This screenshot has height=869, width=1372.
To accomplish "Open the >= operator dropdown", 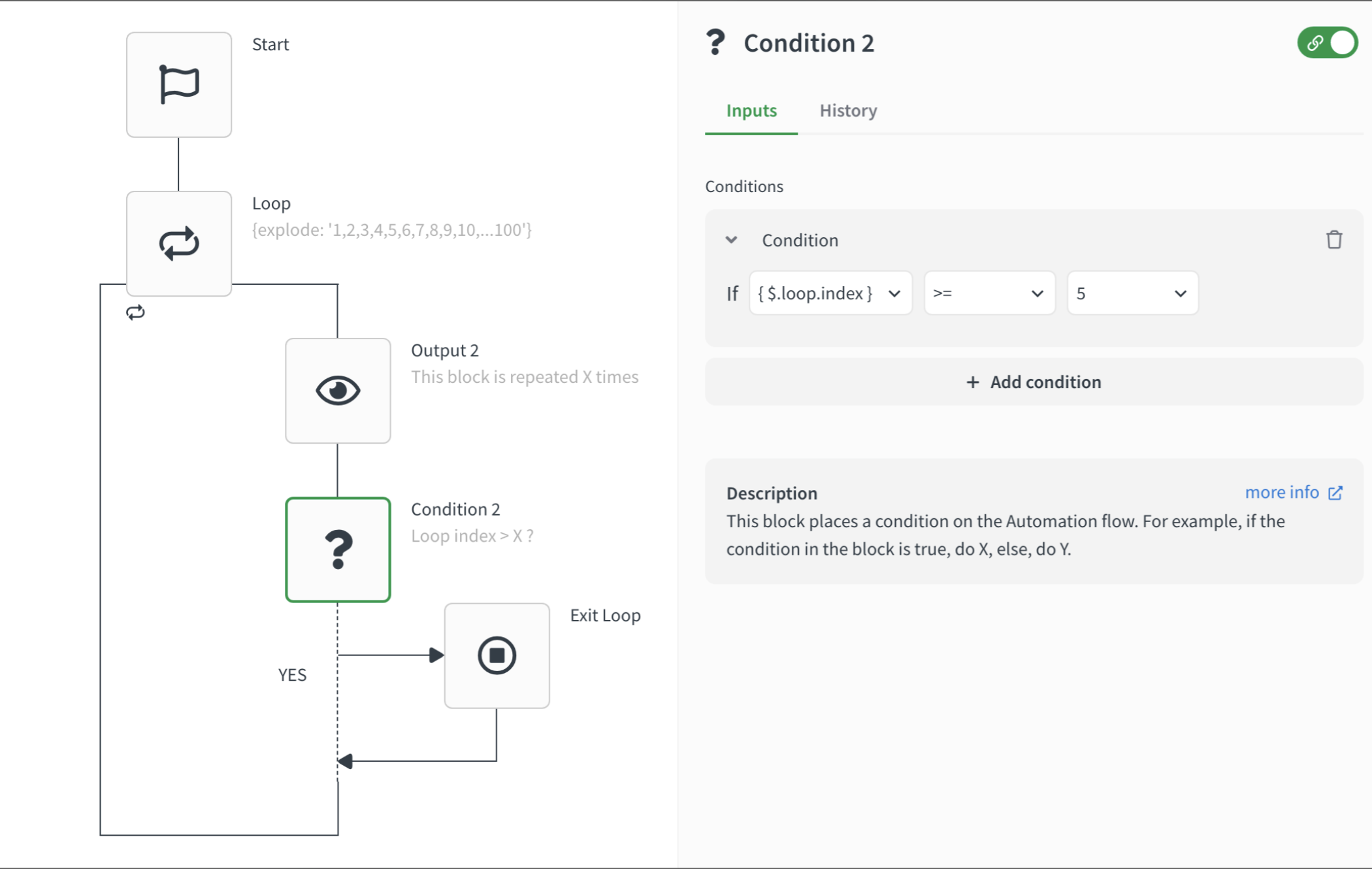I will click(x=988, y=293).
